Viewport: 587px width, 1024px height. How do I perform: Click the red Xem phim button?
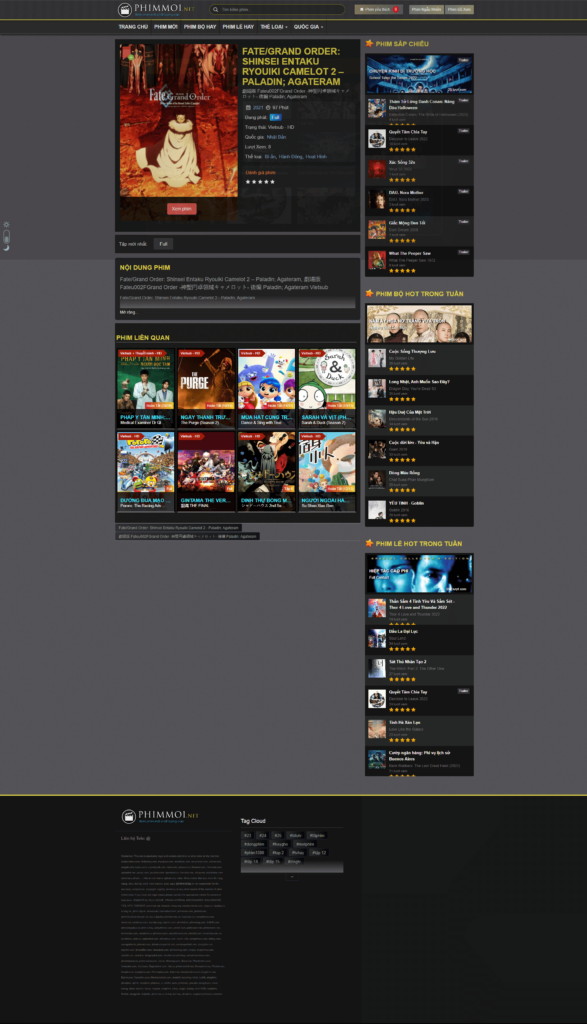point(182,208)
